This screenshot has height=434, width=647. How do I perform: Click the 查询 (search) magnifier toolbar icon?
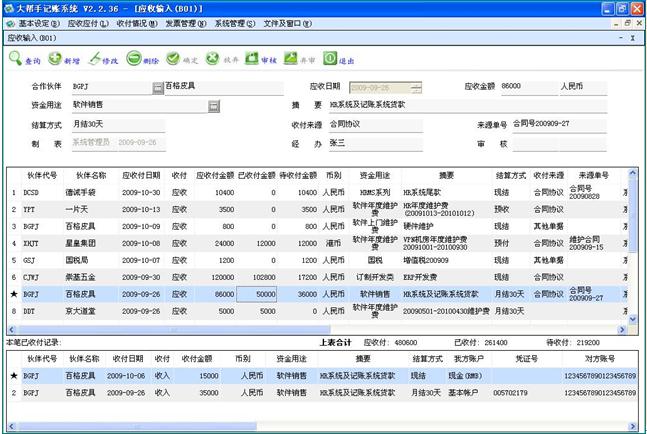click(15, 58)
